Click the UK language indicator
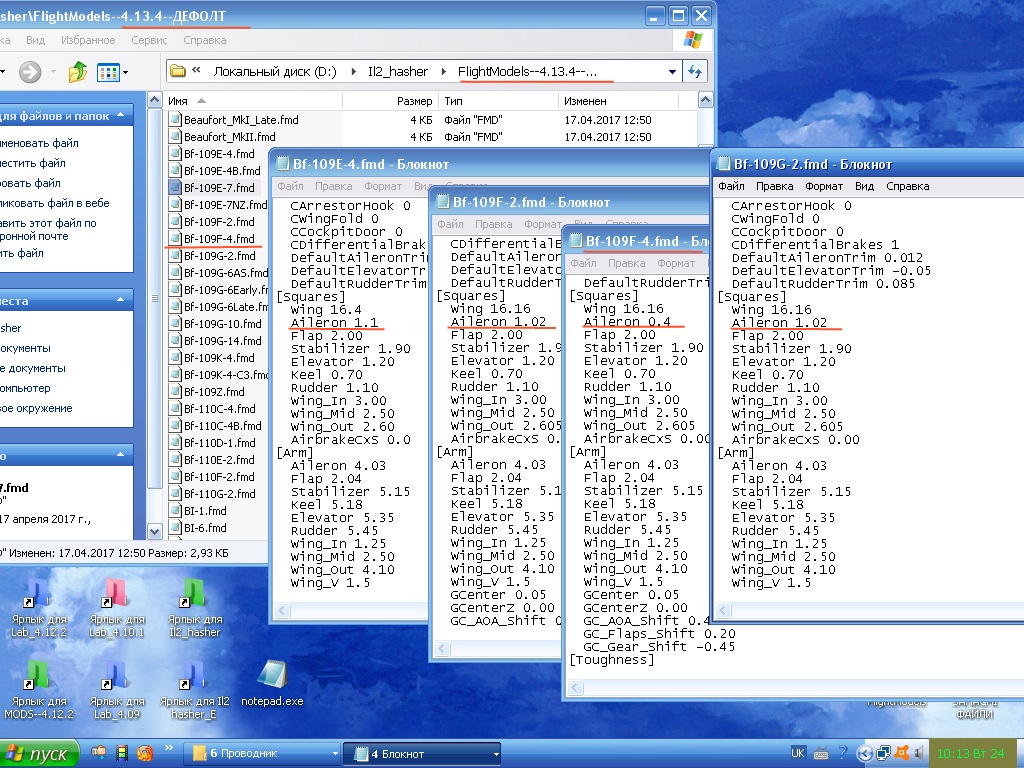1024x768 pixels. point(798,753)
